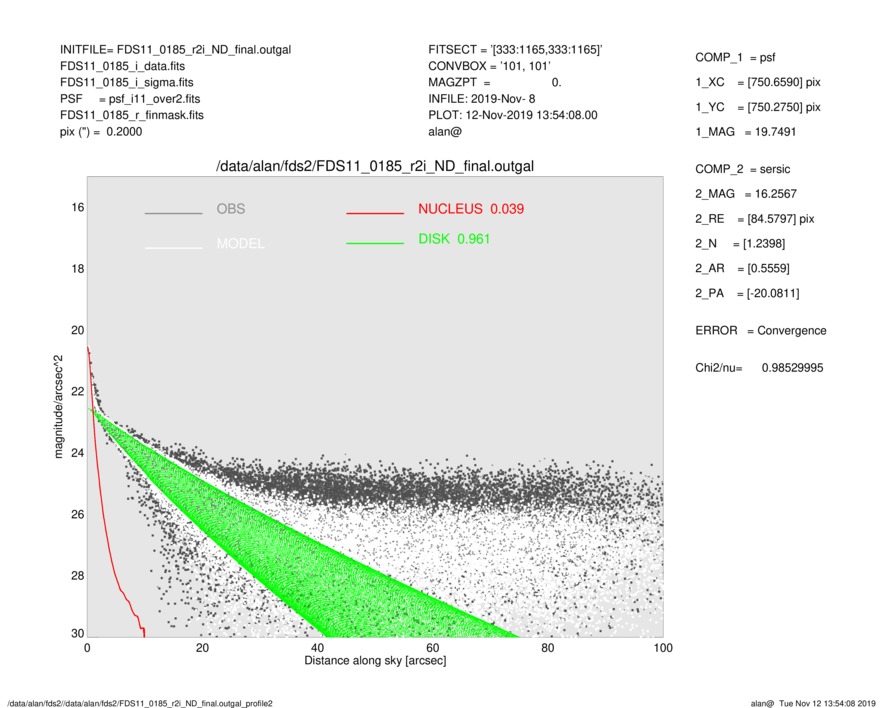Click the CONVBOX = '101, 101' line

point(489,66)
